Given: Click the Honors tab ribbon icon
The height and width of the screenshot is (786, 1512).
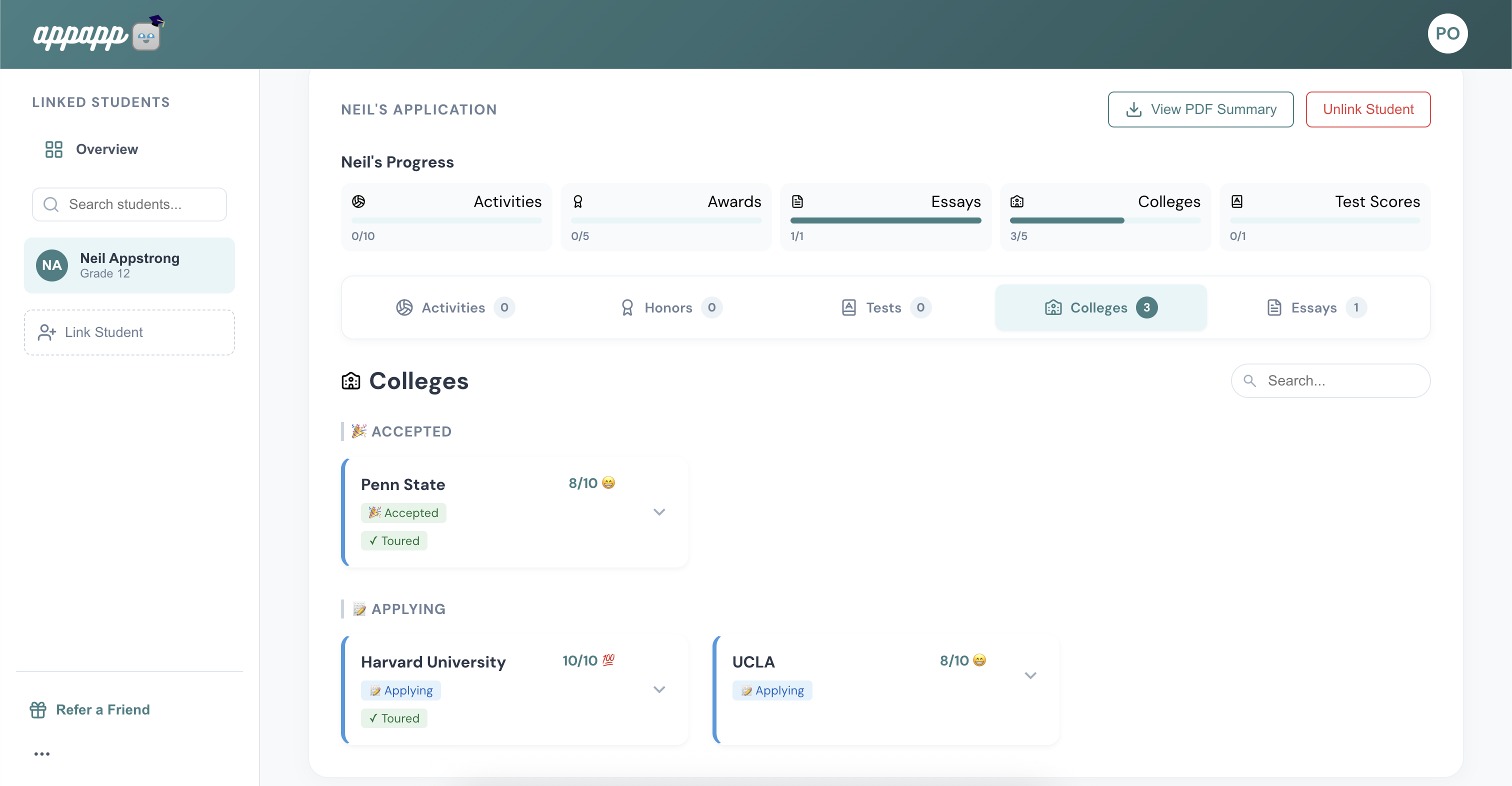Looking at the screenshot, I should (627, 307).
